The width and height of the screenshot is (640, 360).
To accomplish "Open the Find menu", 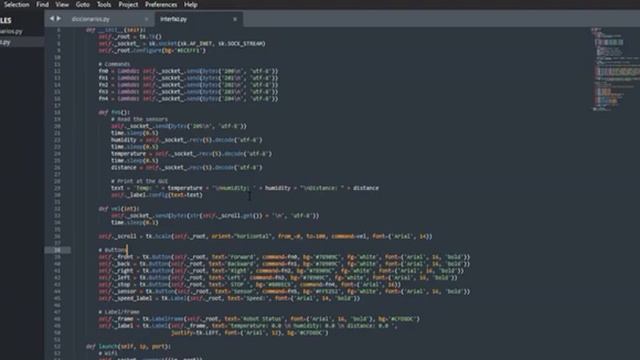I will point(42,4).
